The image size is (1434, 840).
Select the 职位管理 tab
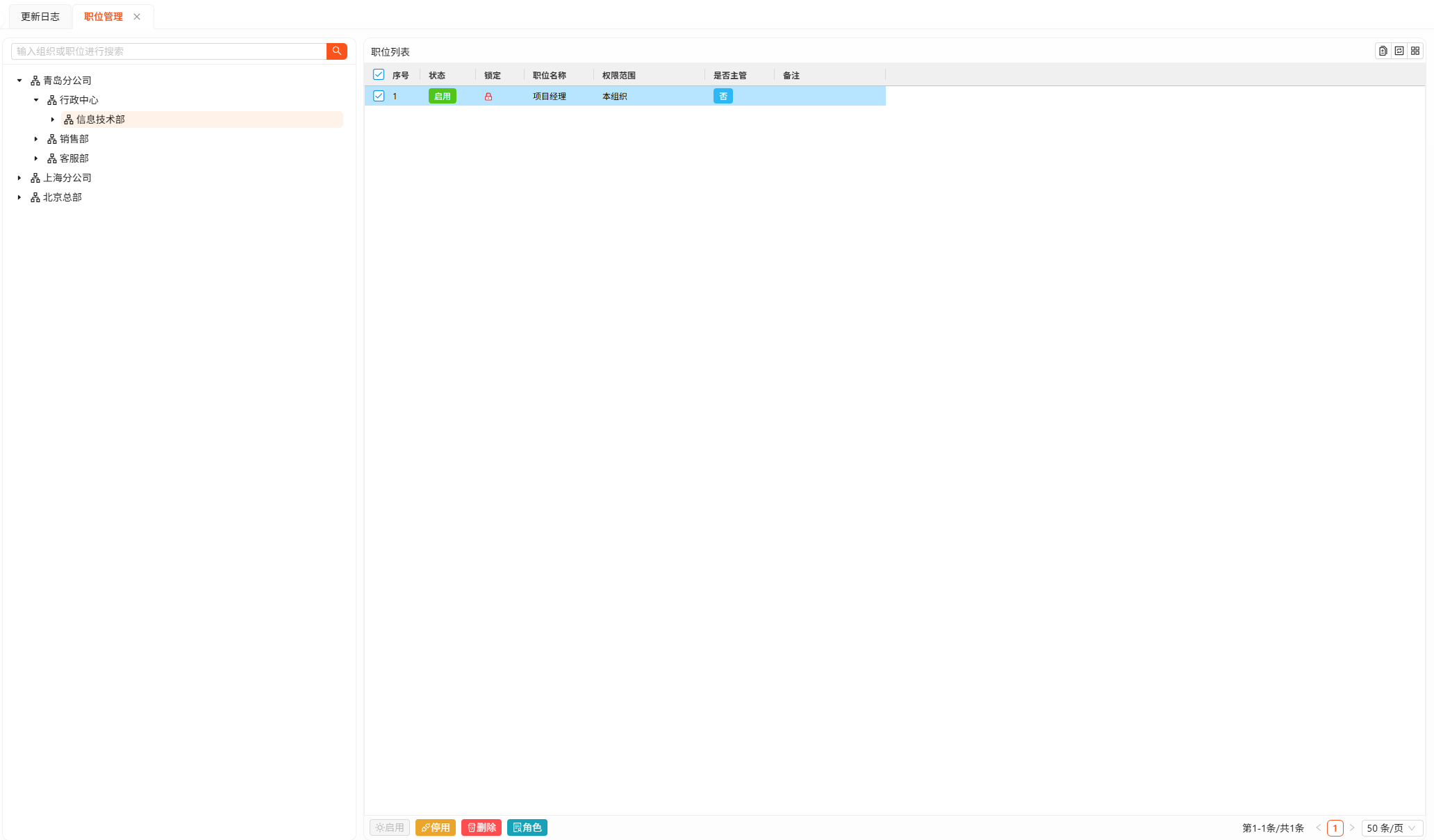pos(104,17)
